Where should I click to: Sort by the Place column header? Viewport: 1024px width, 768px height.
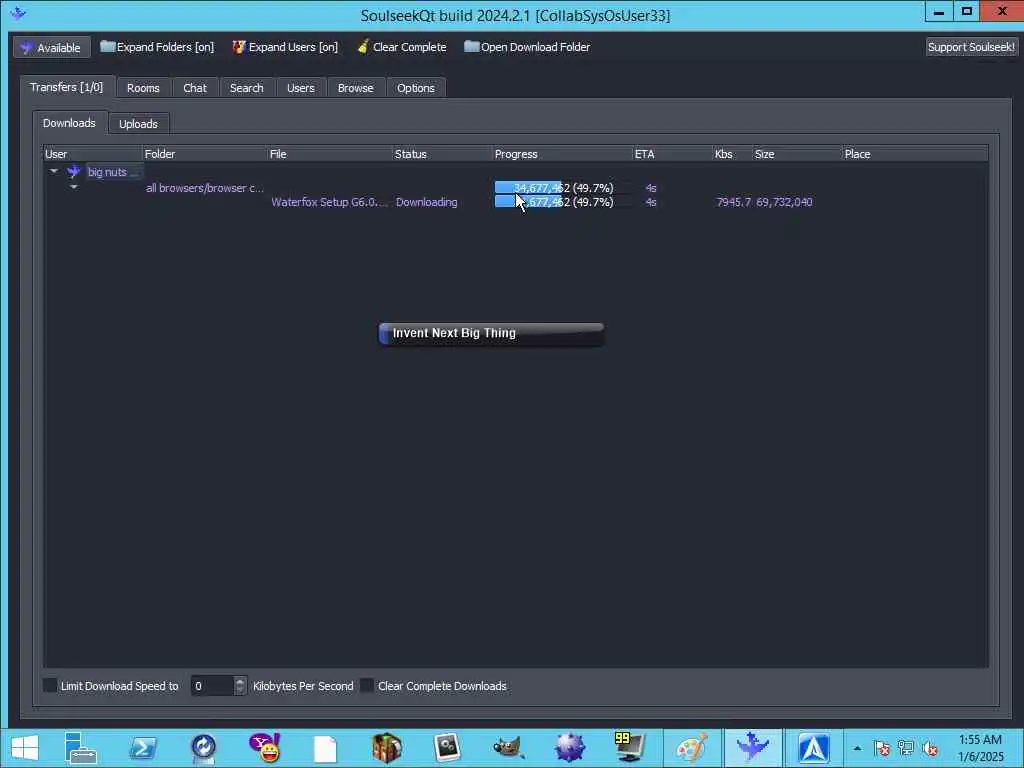(915, 154)
